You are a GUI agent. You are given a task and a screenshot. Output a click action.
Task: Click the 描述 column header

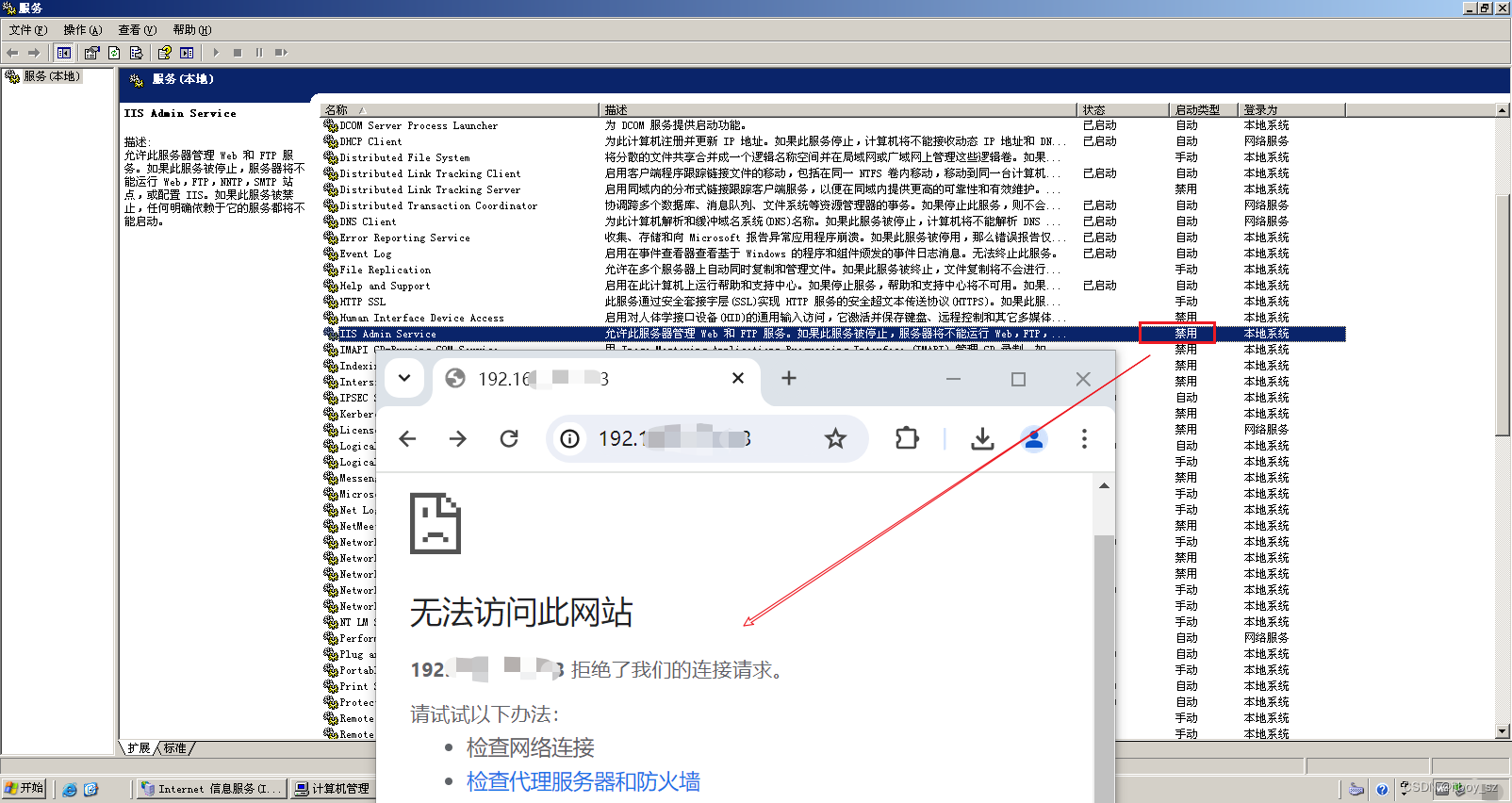pyautogui.click(x=837, y=110)
